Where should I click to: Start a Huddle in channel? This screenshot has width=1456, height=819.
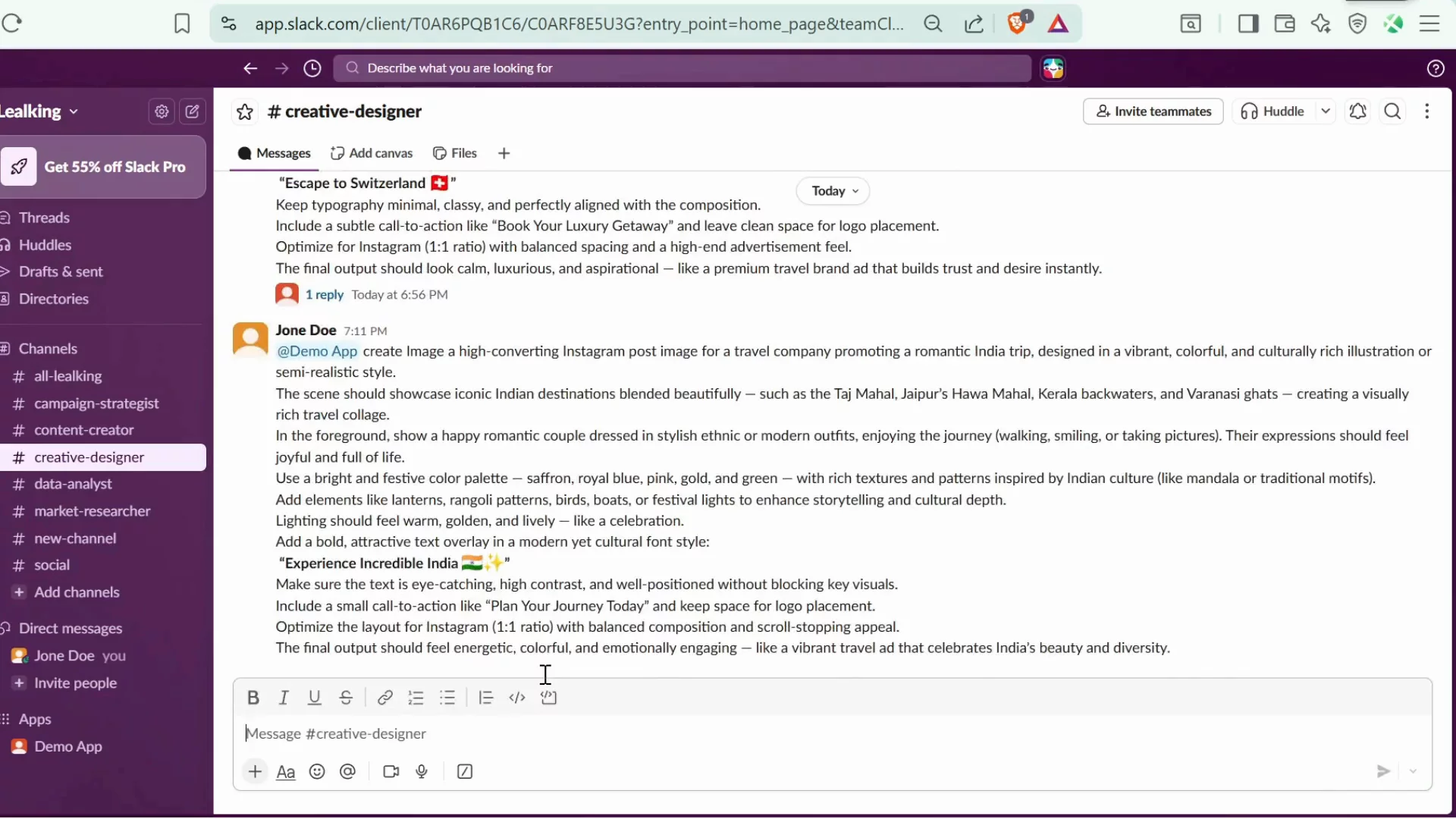click(x=1273, y=111)
